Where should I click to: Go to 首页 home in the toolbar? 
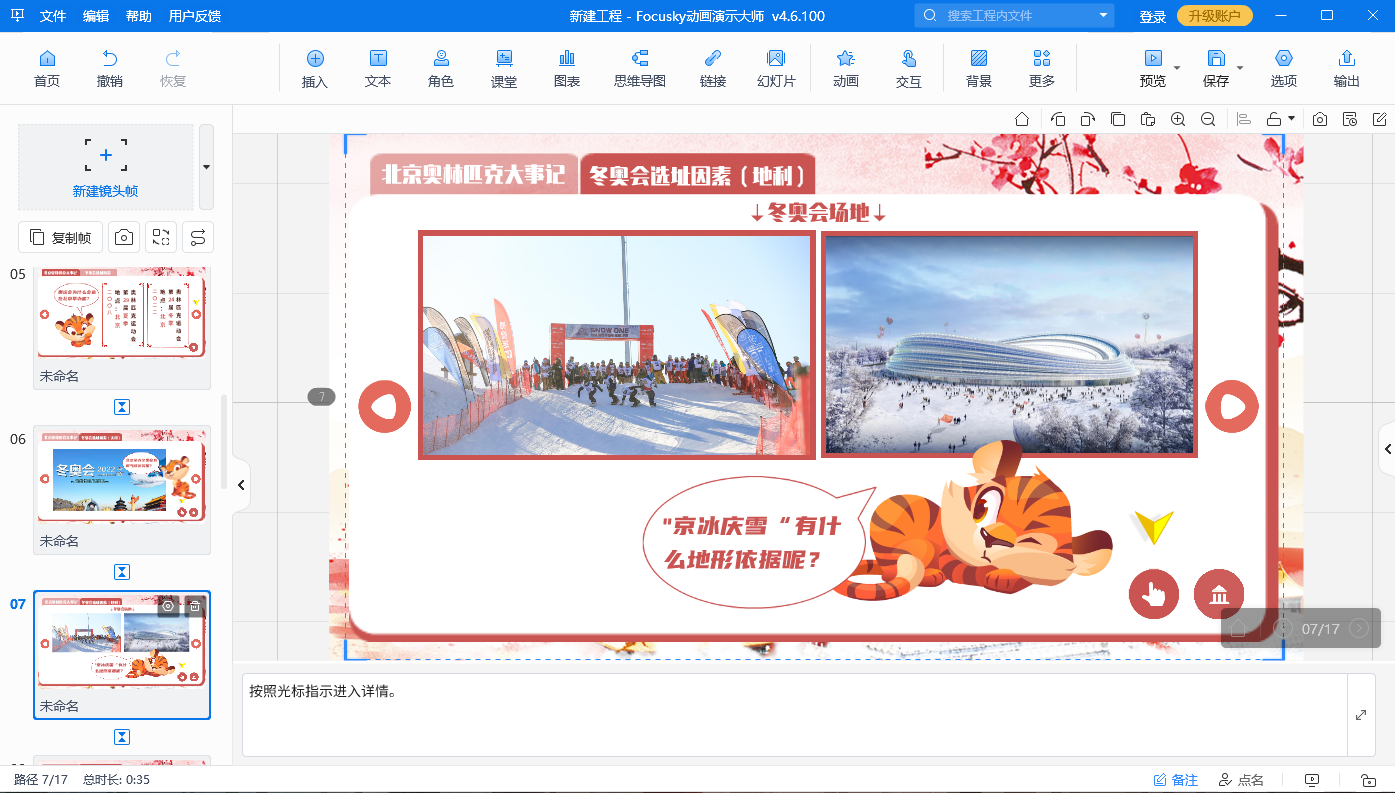[46, 69]
